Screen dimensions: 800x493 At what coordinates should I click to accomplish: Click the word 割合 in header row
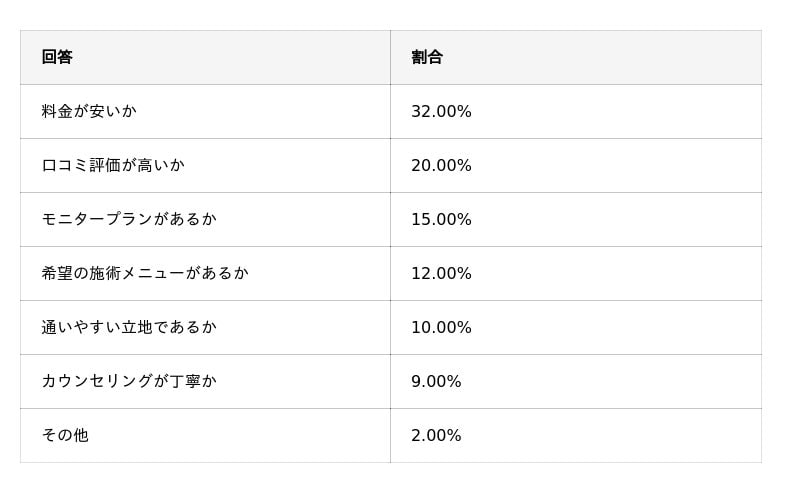427,57
